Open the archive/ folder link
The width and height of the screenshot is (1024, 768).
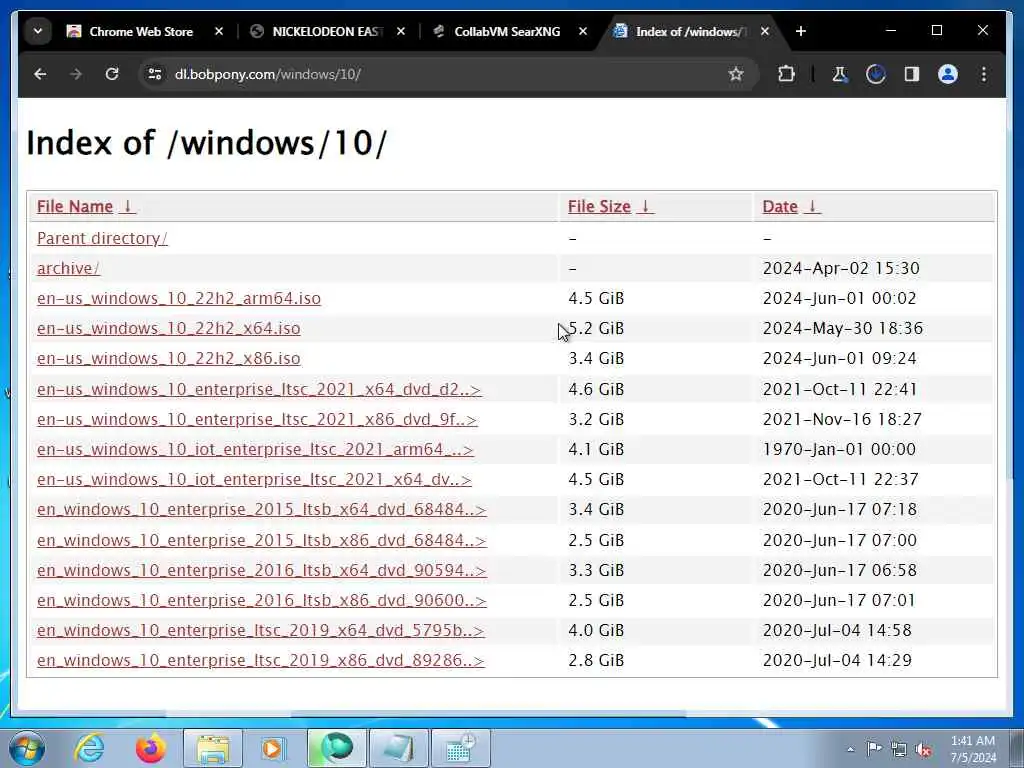tap(69, 268)
